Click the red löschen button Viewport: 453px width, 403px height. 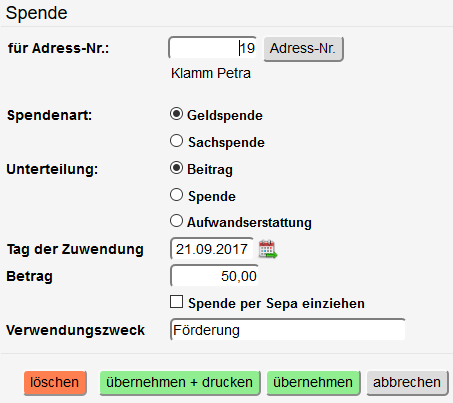[x=55, y=383]
